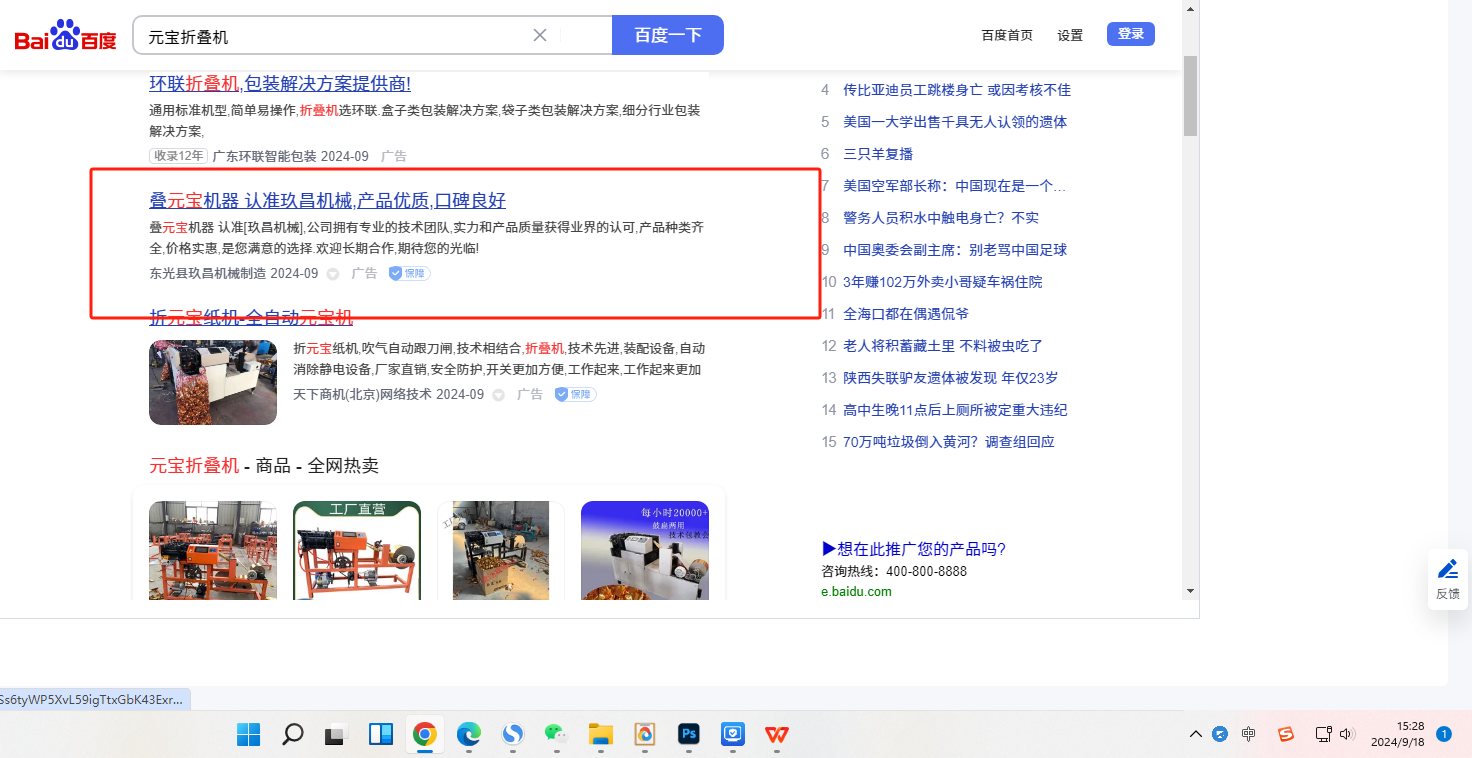Show hidden system tray icons
The width and height of the screenshot is (1472, 758).
(1195, 735)
